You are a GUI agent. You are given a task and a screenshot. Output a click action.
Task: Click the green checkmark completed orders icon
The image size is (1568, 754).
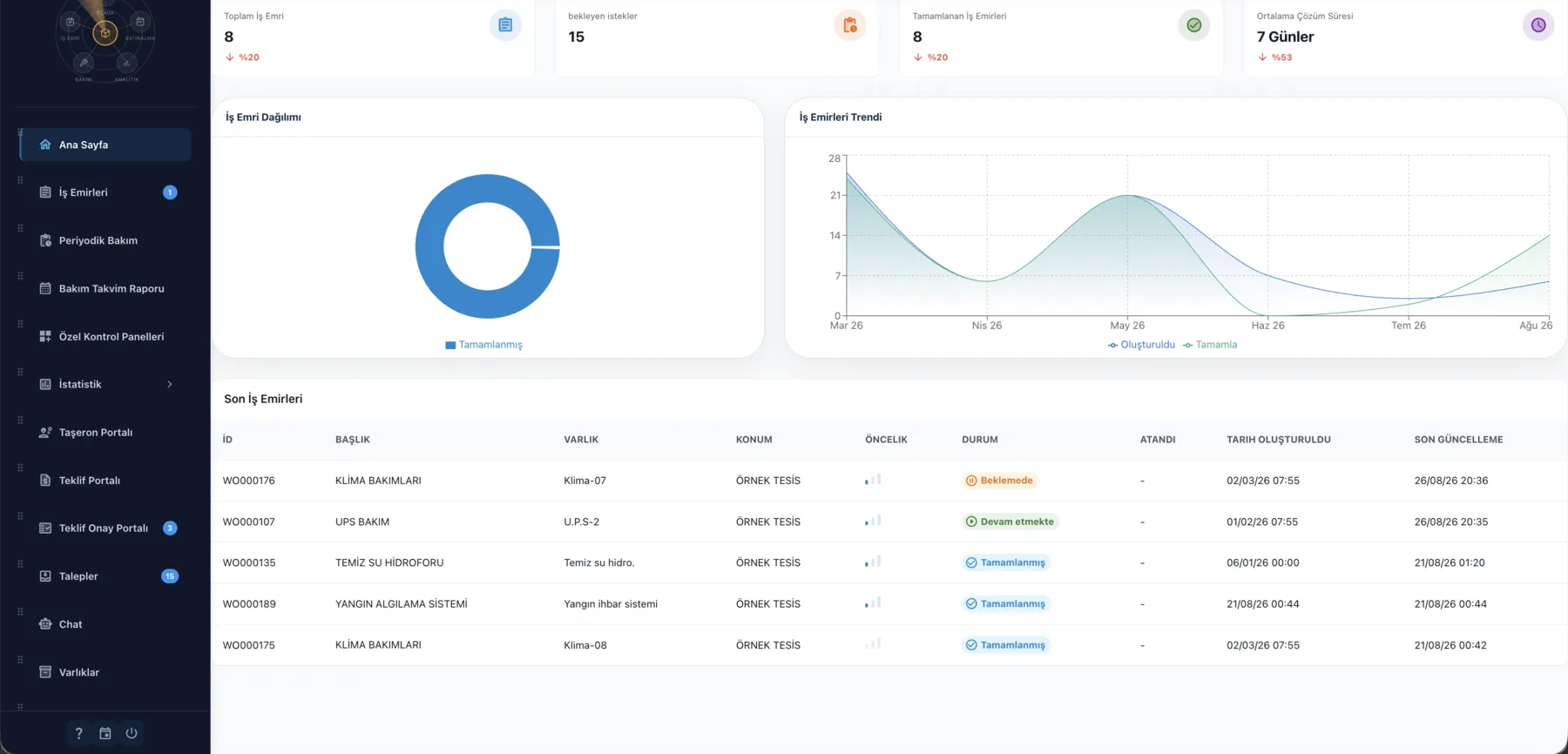tap(1194, 25)
